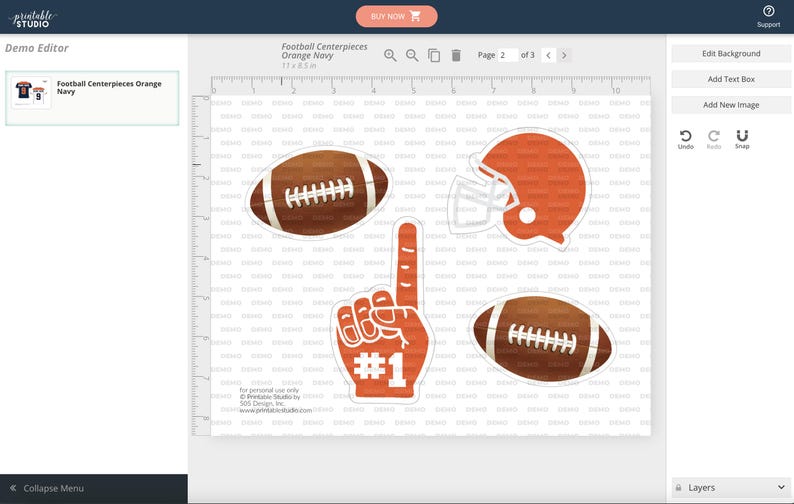Open Support help icon
Screen dimensions: 794x504
pos(769,16)
